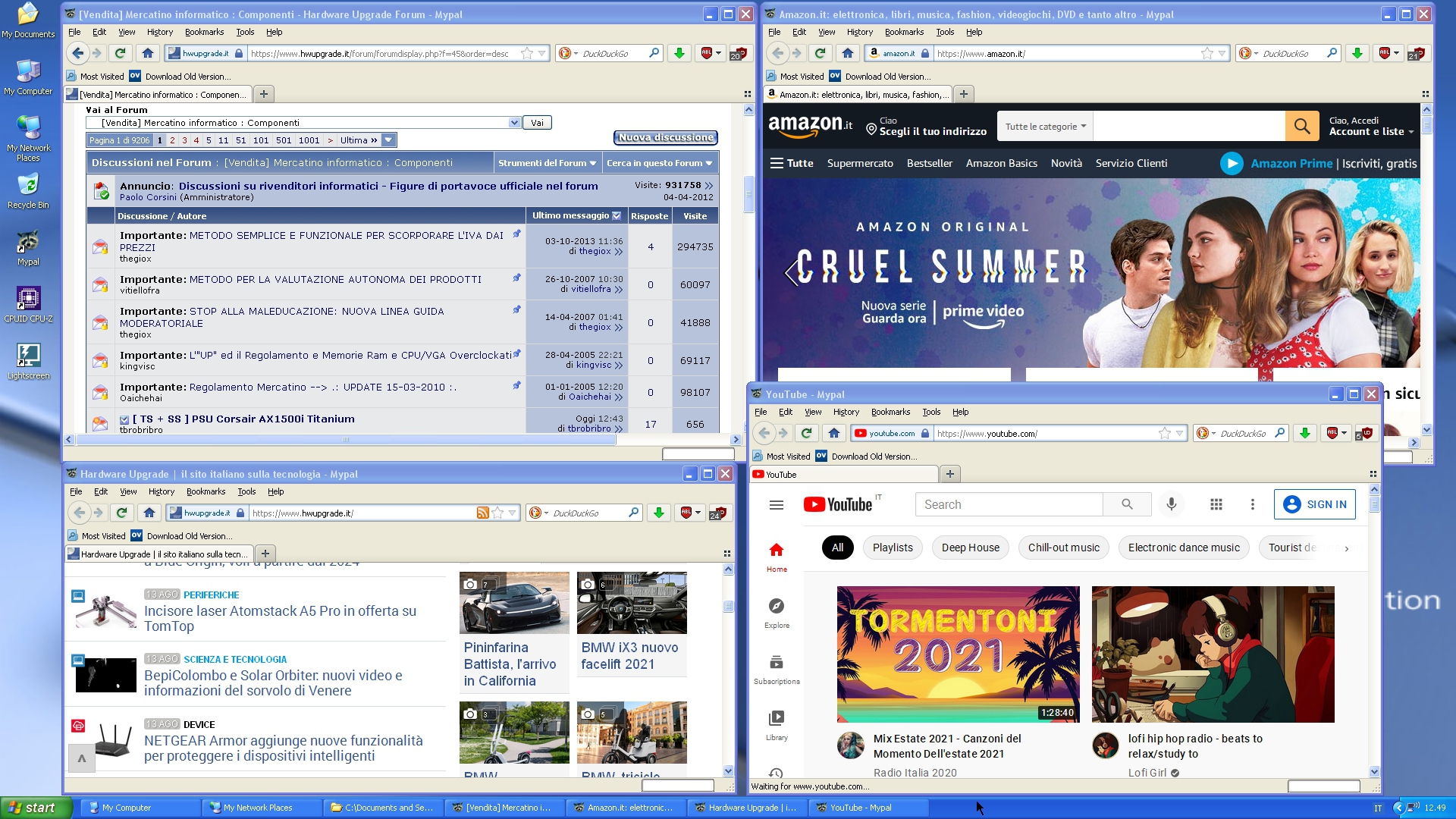1456x819 pixels.
Task: Open My Documents desktop icon
Action: [28, 20]
